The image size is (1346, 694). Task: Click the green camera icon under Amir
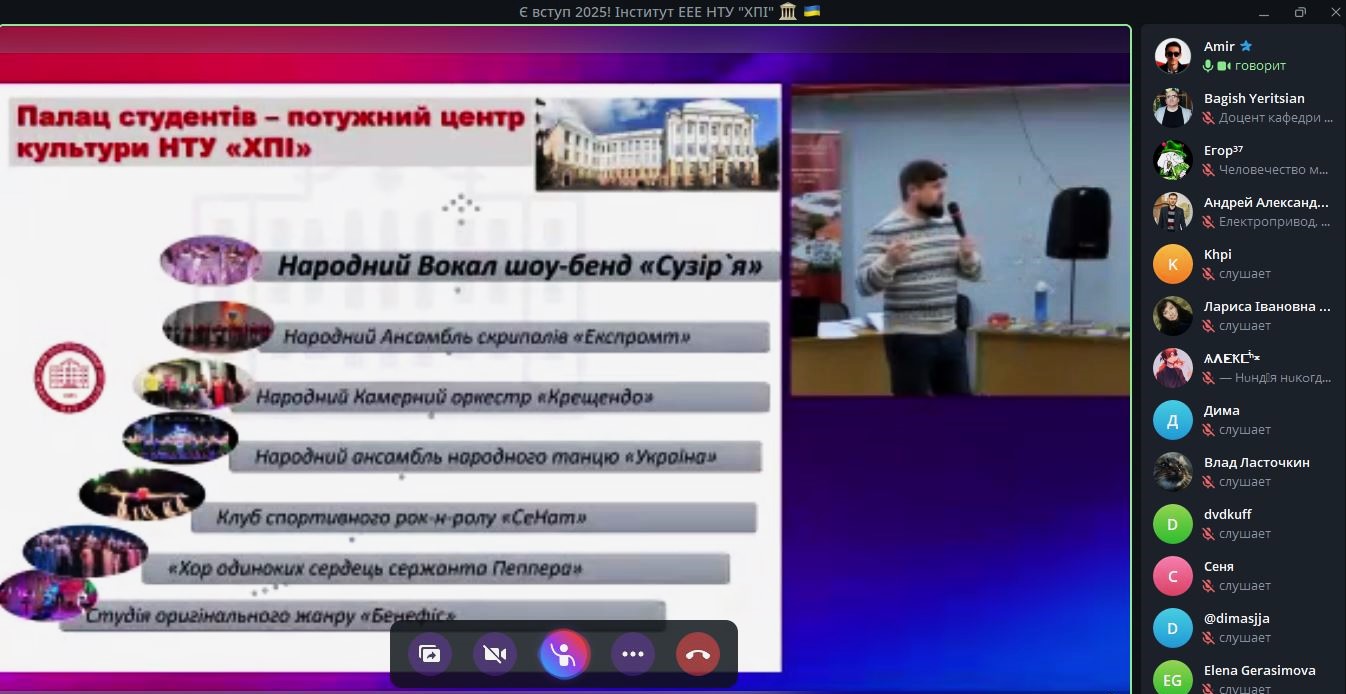point(1223,66)
